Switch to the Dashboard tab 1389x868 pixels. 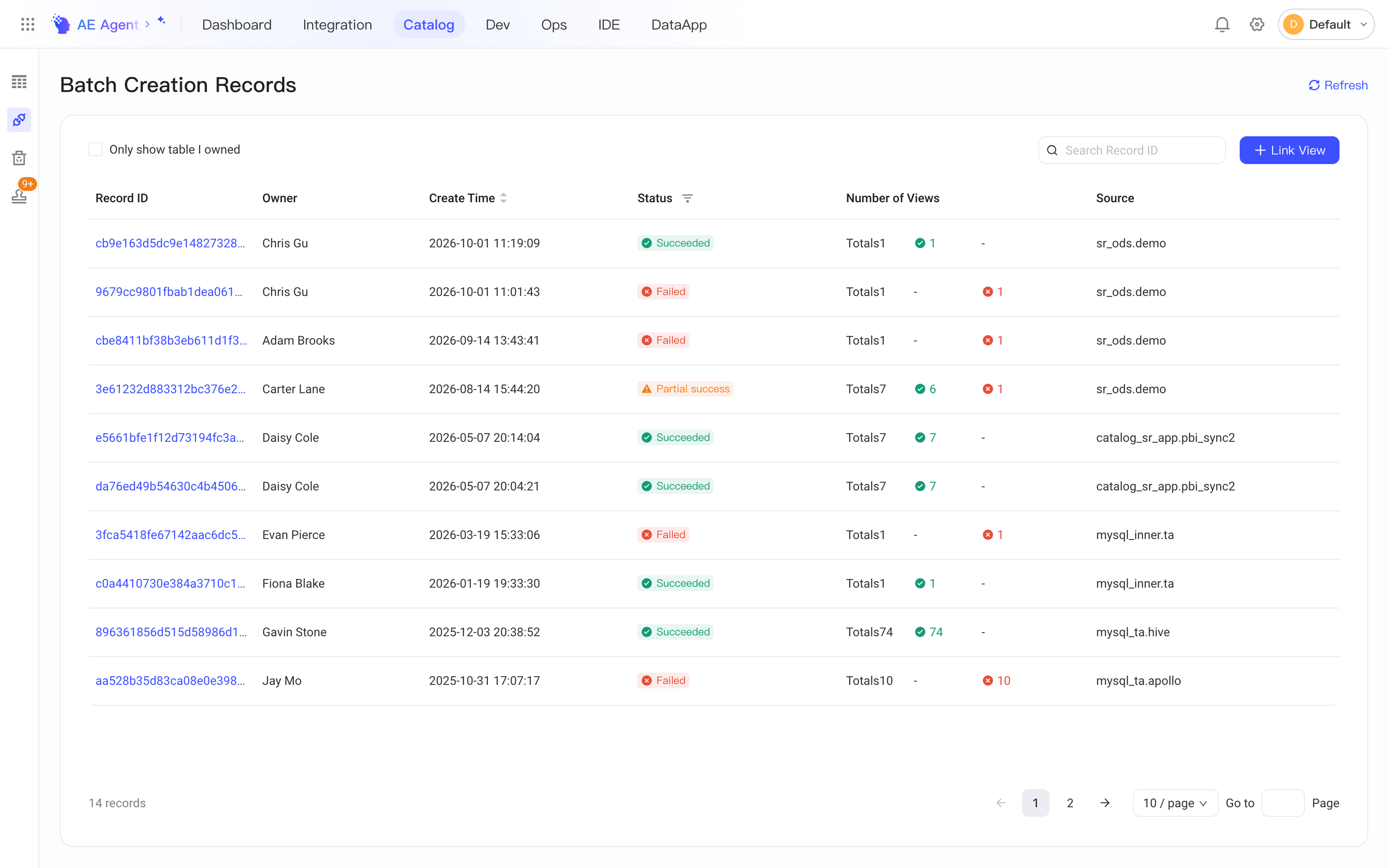(x=237, y=24)
